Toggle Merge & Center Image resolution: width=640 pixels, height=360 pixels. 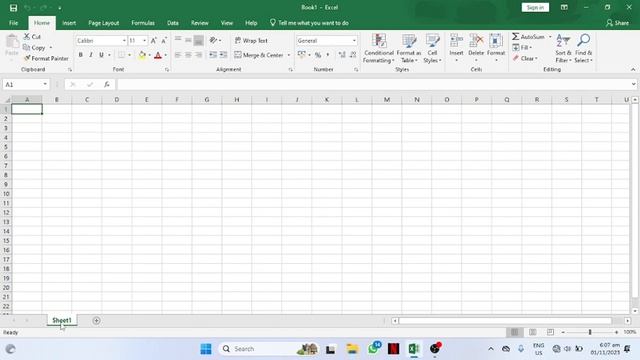[x=259, y=55]
